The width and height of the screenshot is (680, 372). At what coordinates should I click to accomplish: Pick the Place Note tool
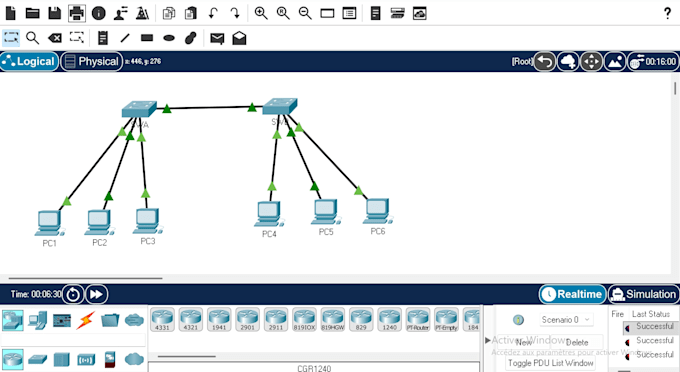[x=102, y=38]
